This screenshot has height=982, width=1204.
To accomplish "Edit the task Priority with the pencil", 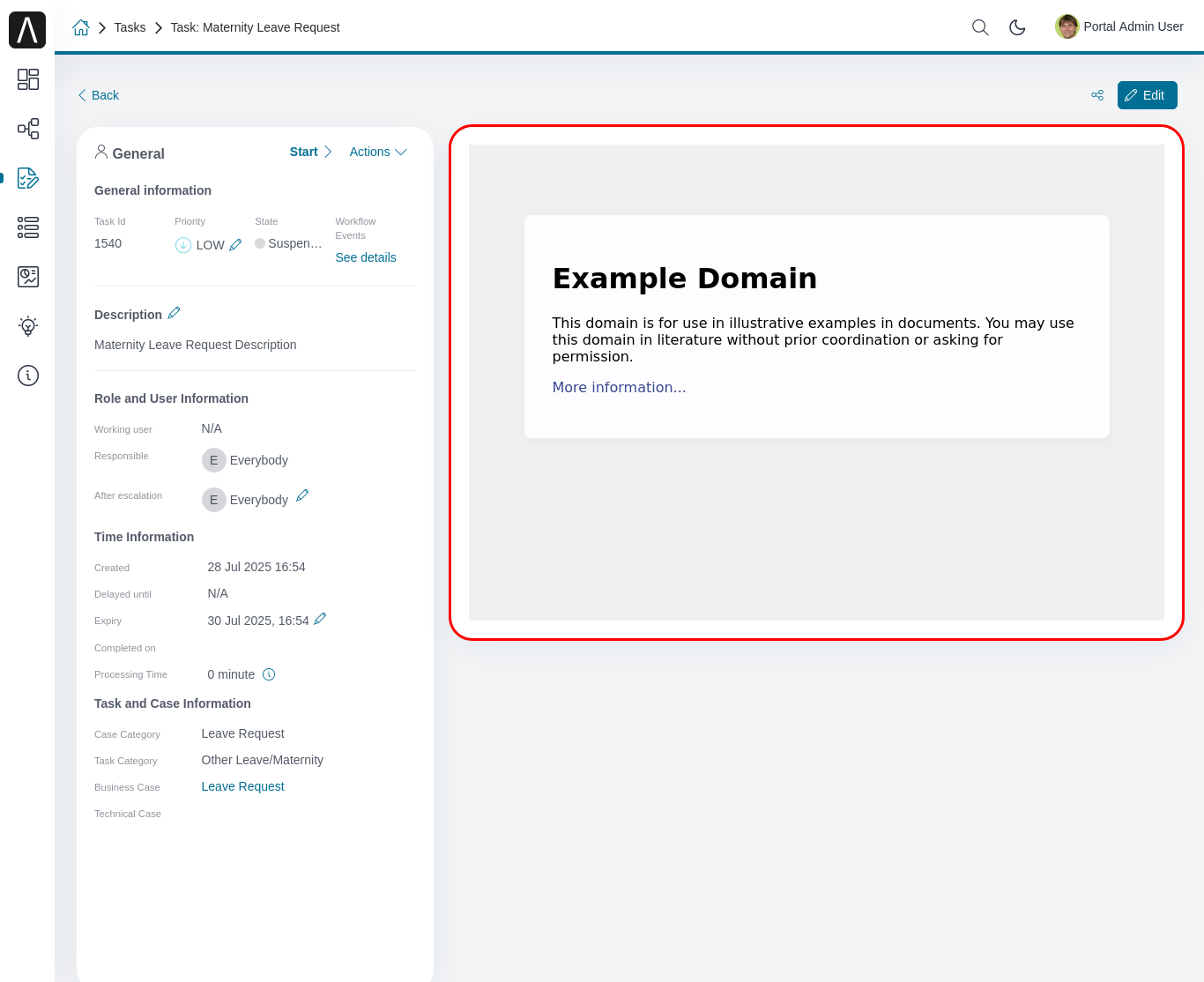I will pyautogui.click(x=234, y=244).
